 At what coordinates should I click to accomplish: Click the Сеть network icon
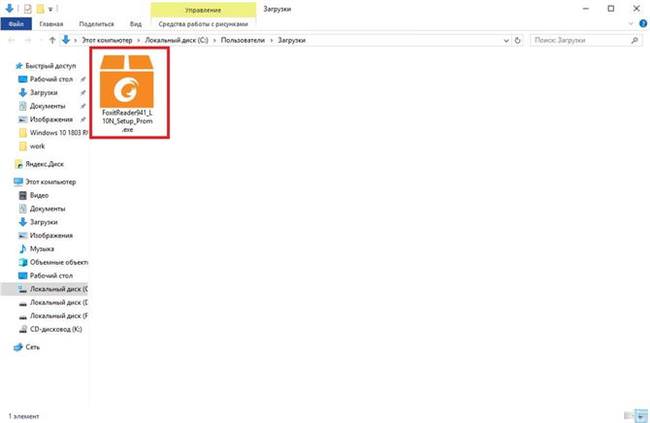(18, 347)
